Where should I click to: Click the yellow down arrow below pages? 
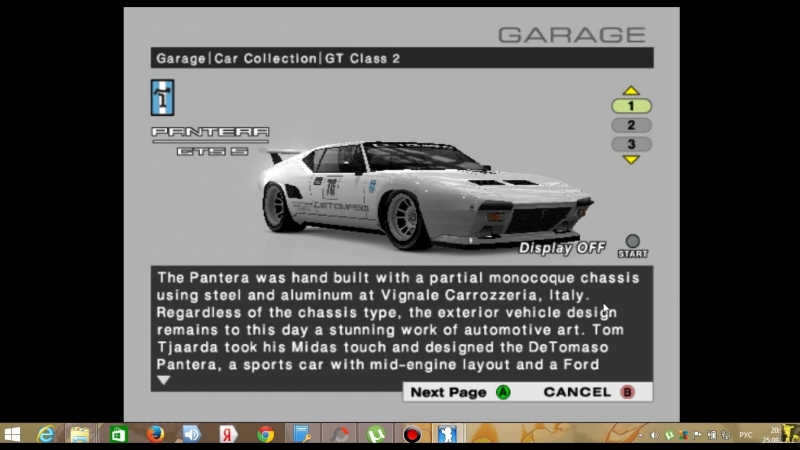tap(631, 160)
